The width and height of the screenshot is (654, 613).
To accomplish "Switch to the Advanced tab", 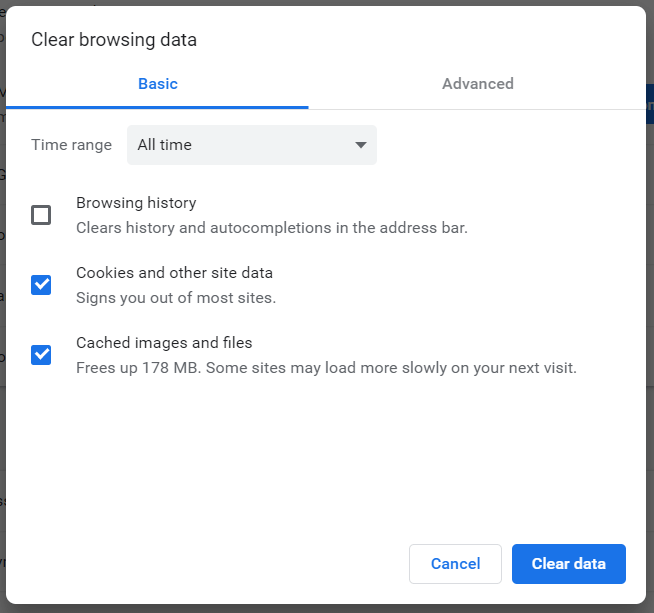I will pos(477,84).
